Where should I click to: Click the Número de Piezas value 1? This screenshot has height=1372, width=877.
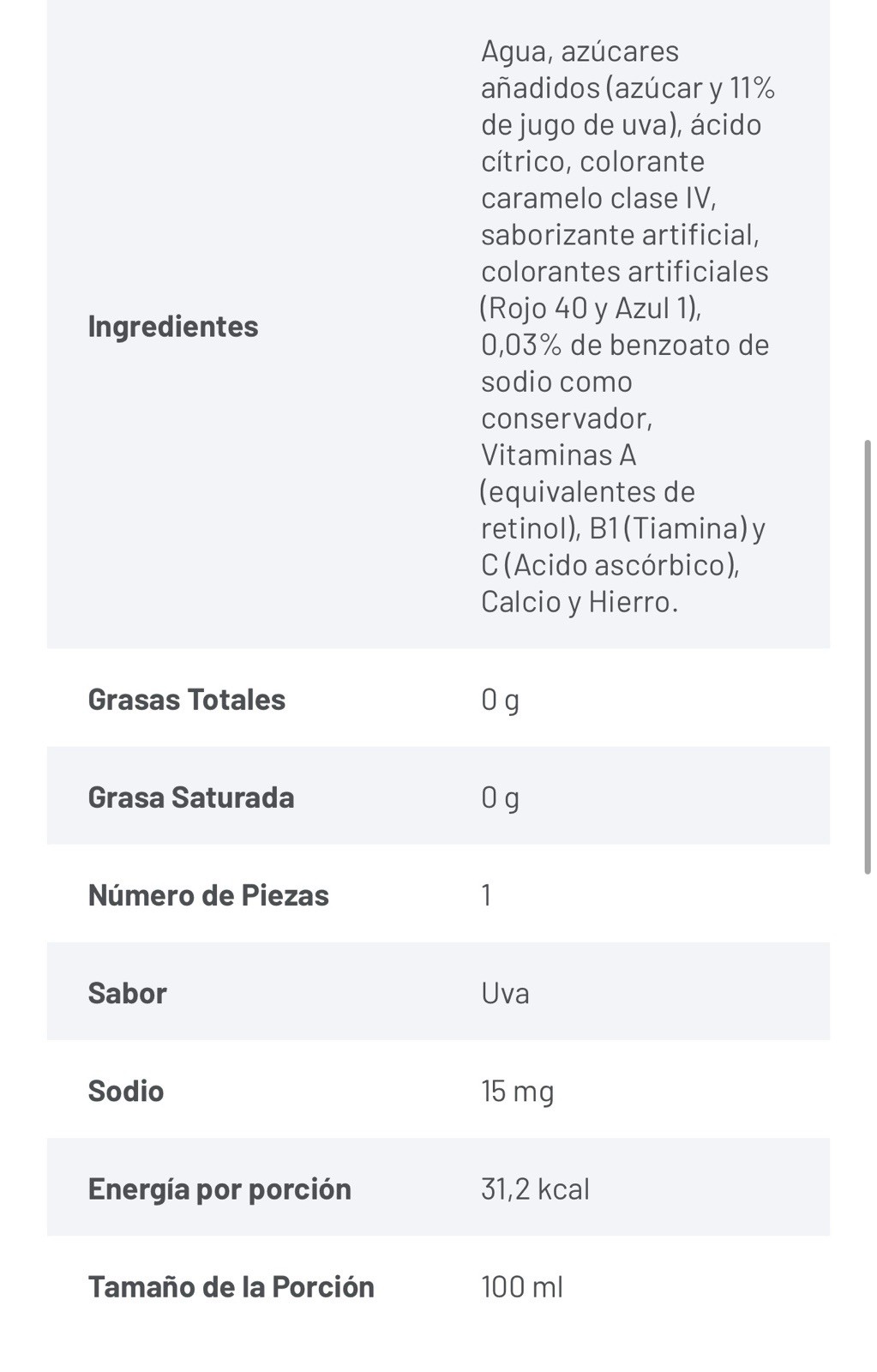click(x=486, y=894)
